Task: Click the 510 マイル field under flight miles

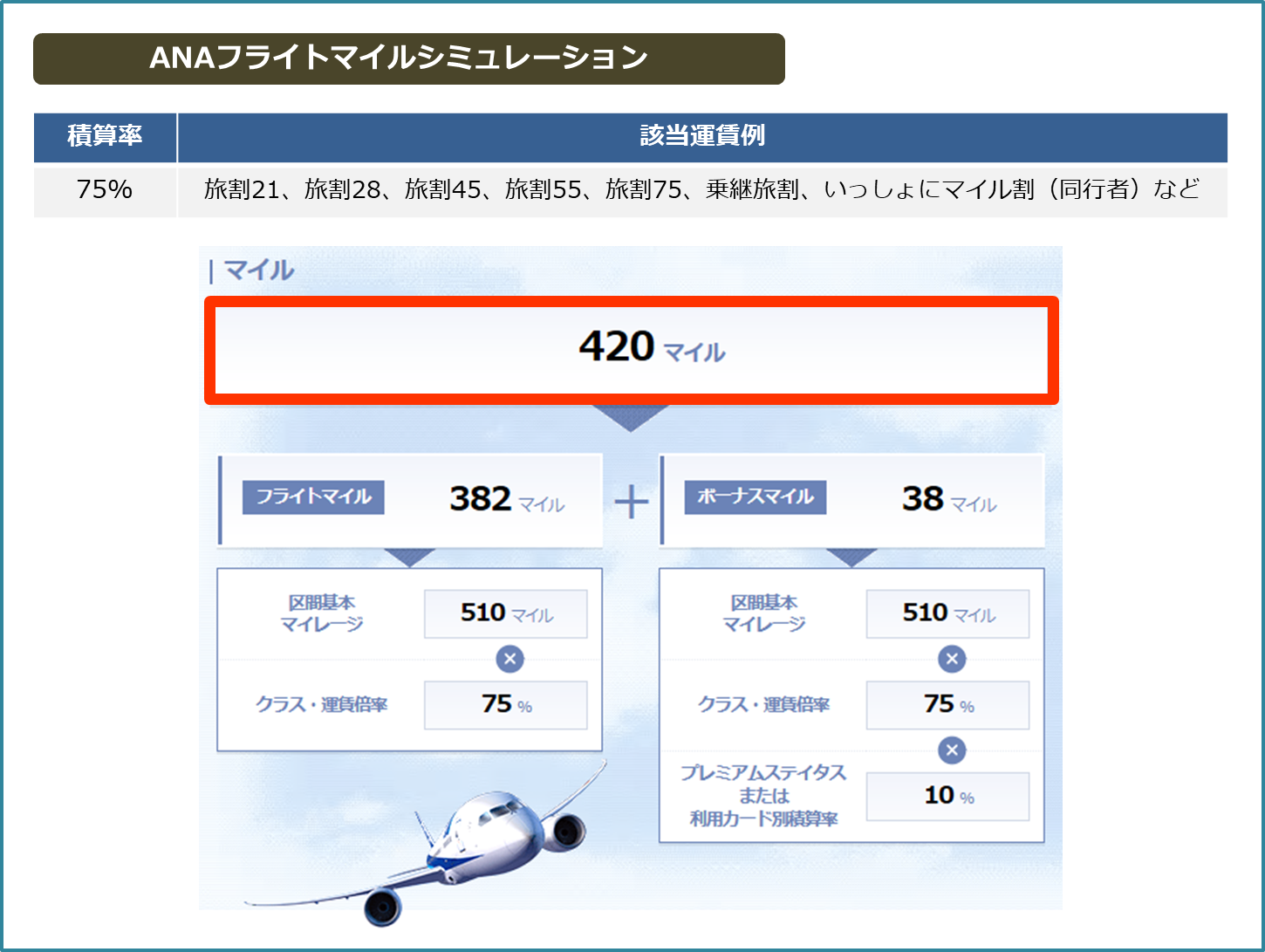Action: click(x=506, y=613)
